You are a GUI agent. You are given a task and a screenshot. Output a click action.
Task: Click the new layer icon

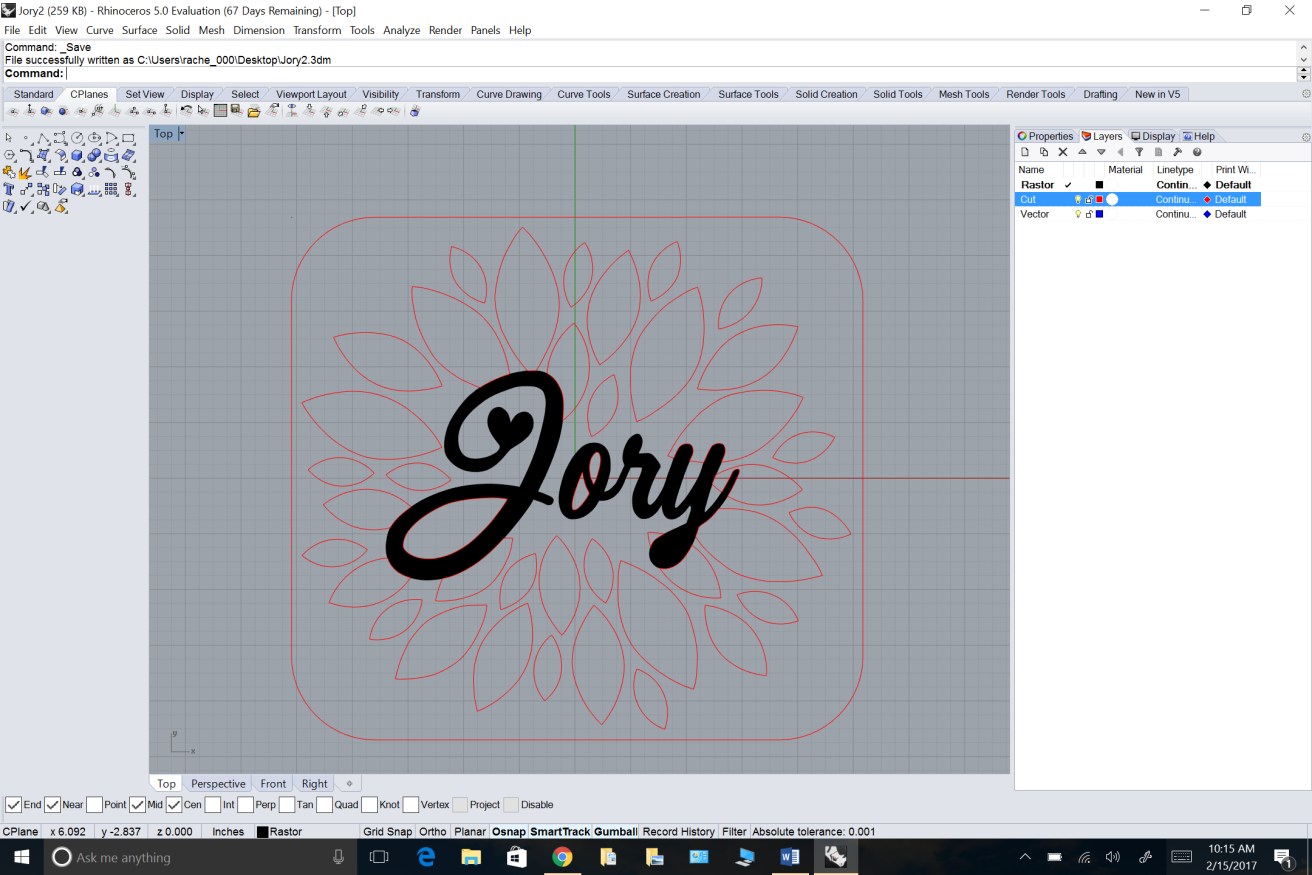[x=1024, y=152]
